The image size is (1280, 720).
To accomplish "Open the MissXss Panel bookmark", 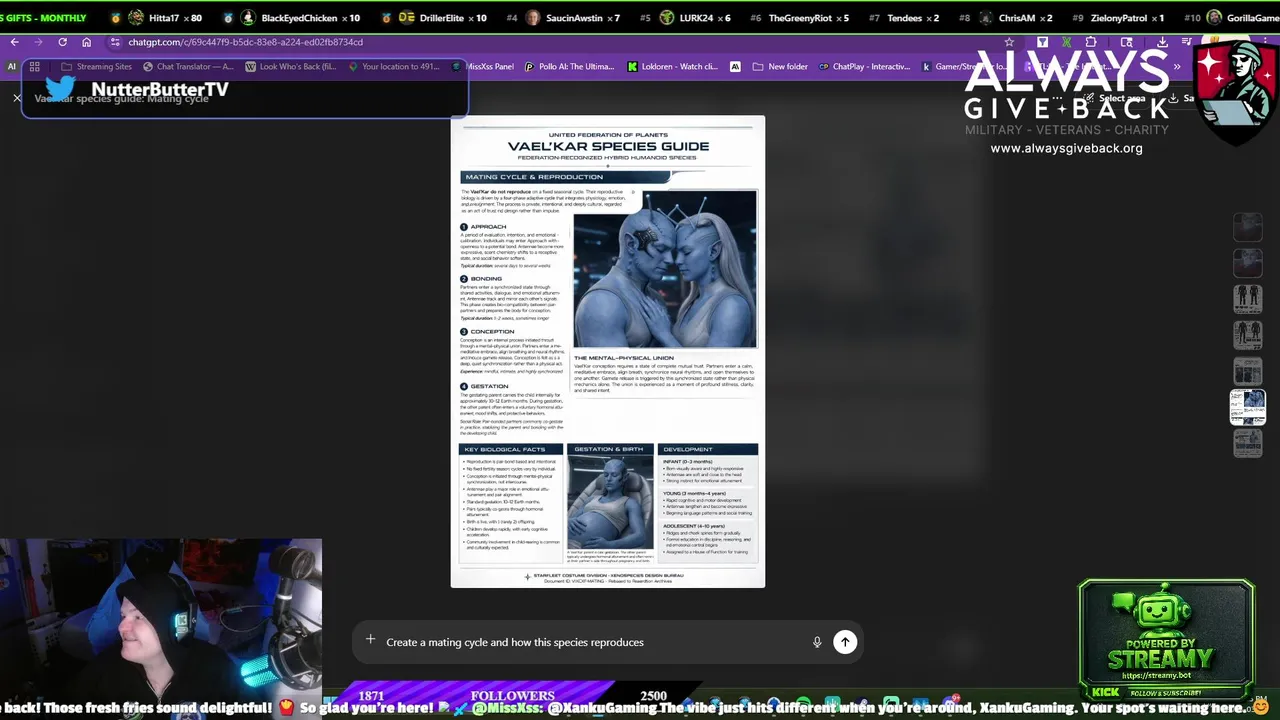I will [x=483, y=67].
